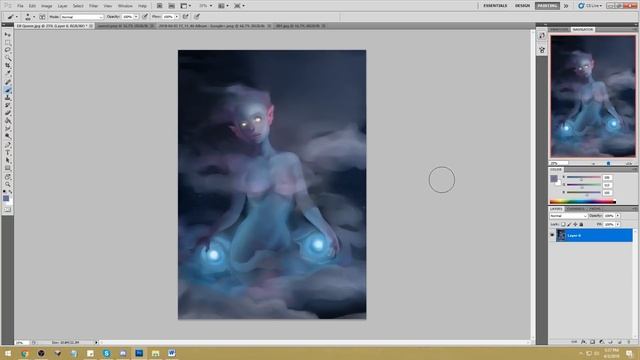
Task: Open the Opacity dropdown arrow in options bar
Action: [136, 17]
